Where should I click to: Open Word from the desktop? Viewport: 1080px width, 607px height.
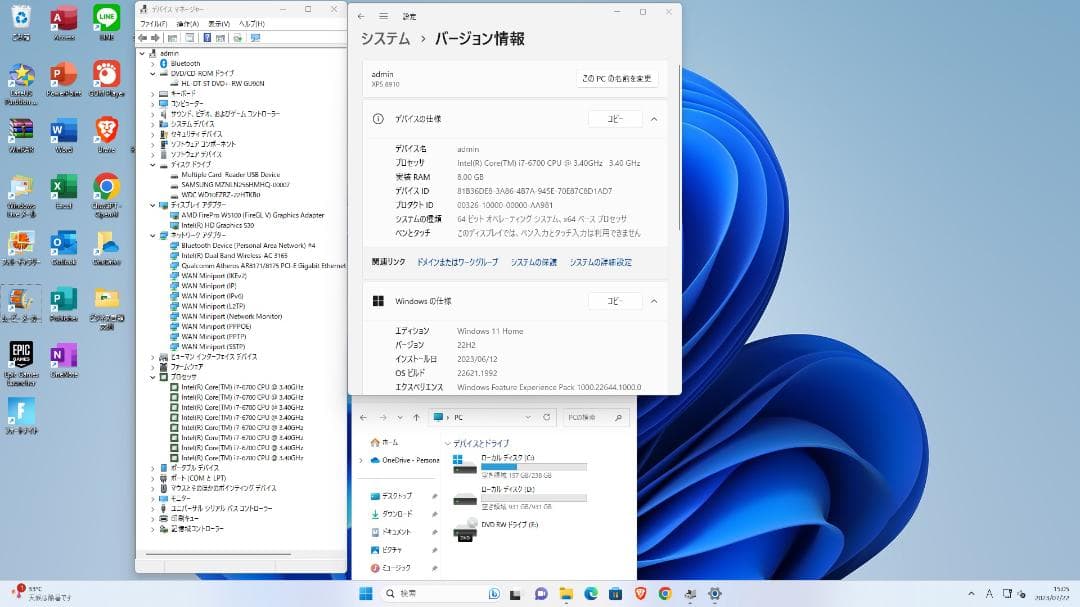[x=63, y=130]
